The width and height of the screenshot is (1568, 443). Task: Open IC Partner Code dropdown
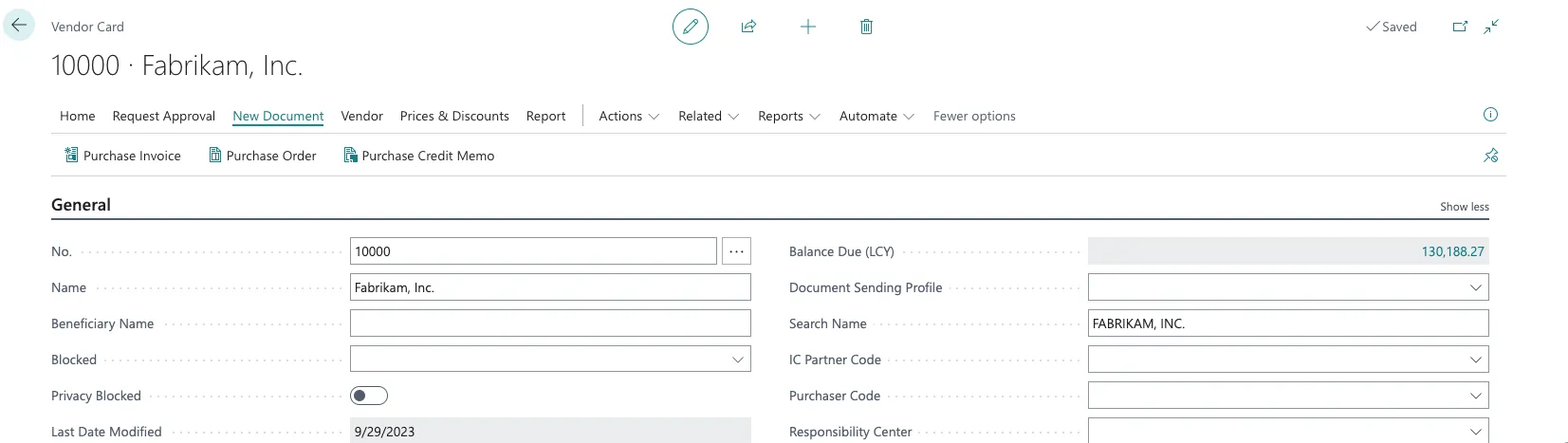pos(1475,360)
